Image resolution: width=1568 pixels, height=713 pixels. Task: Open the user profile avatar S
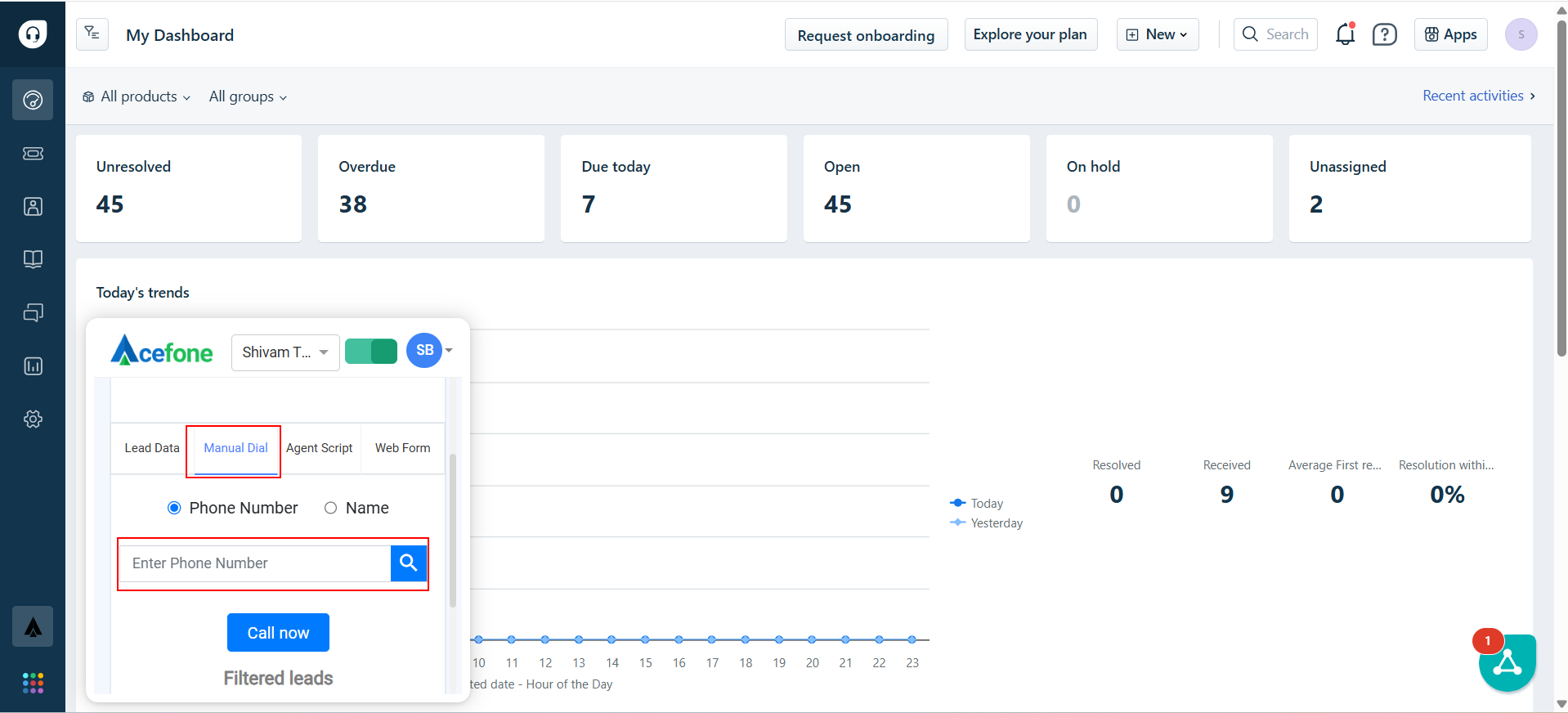(1521, 34)
